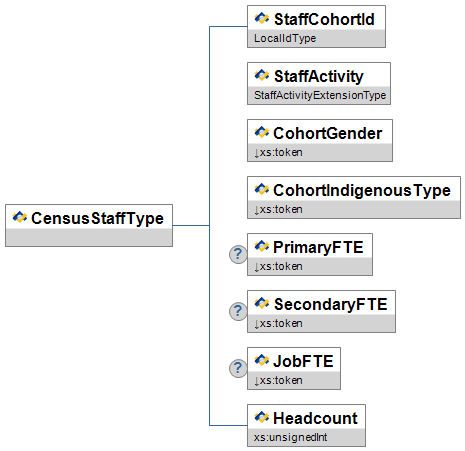Click the optional marker beside PrimaryFTE

(238, 254)
